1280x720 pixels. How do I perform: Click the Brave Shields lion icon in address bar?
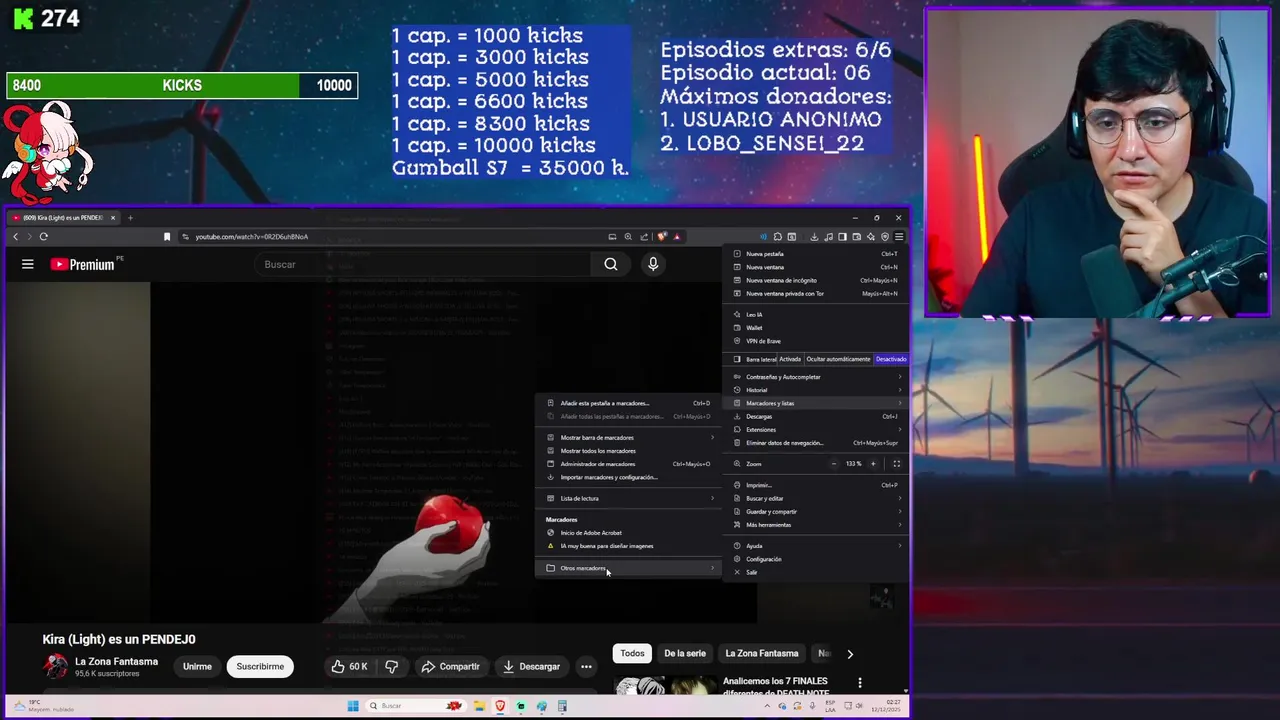[662, 237]
